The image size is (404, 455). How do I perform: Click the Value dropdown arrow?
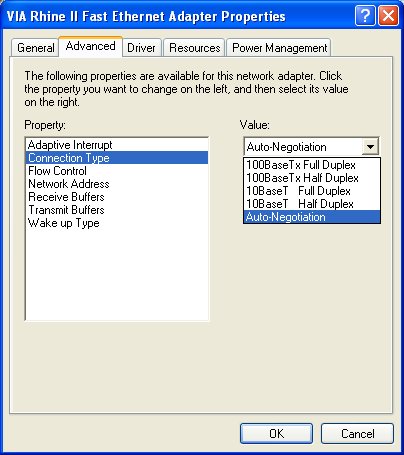370,147
